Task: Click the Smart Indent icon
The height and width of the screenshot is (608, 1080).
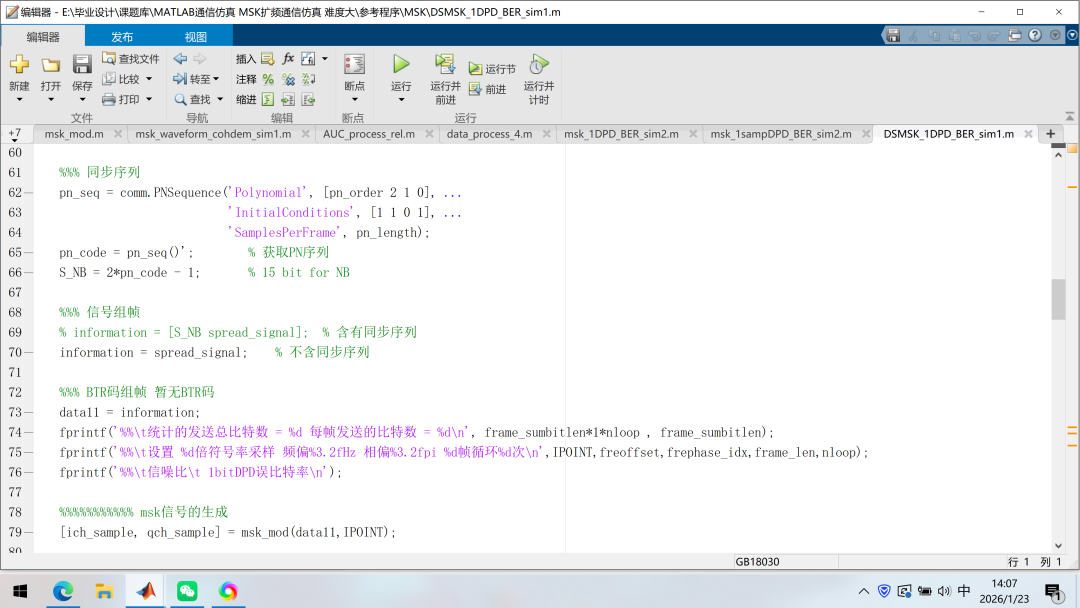Action: pyautogui.click(x=268, y=100)
